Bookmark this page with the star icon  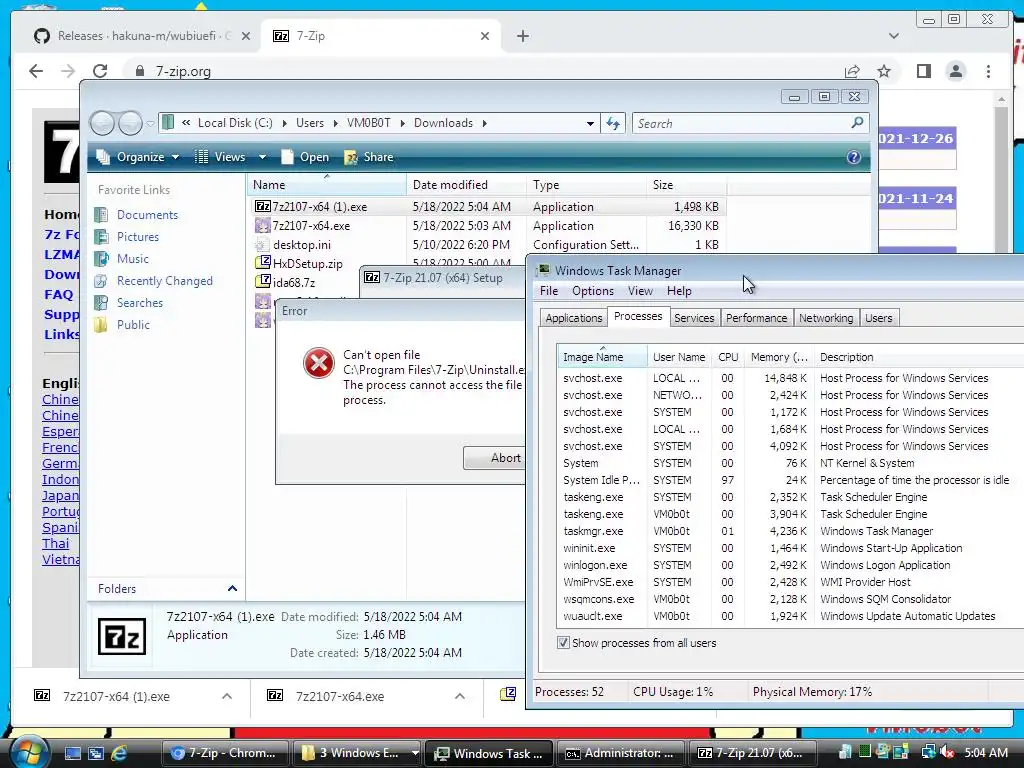pos(884,71)
